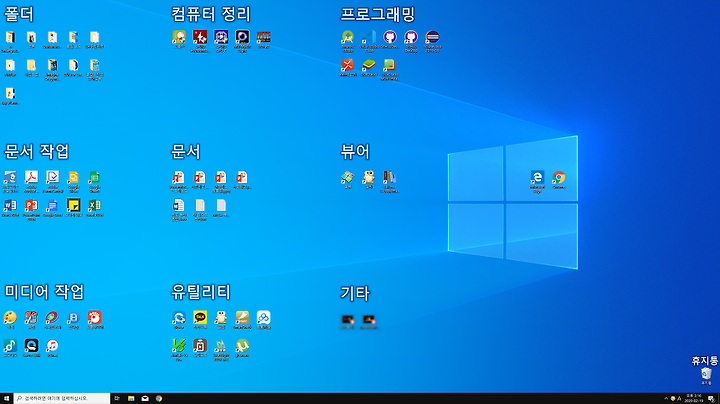Select the Word 2016 shortcut
Image resolution: width=720 pixels, height=404 pixels.
click(10, 205)
